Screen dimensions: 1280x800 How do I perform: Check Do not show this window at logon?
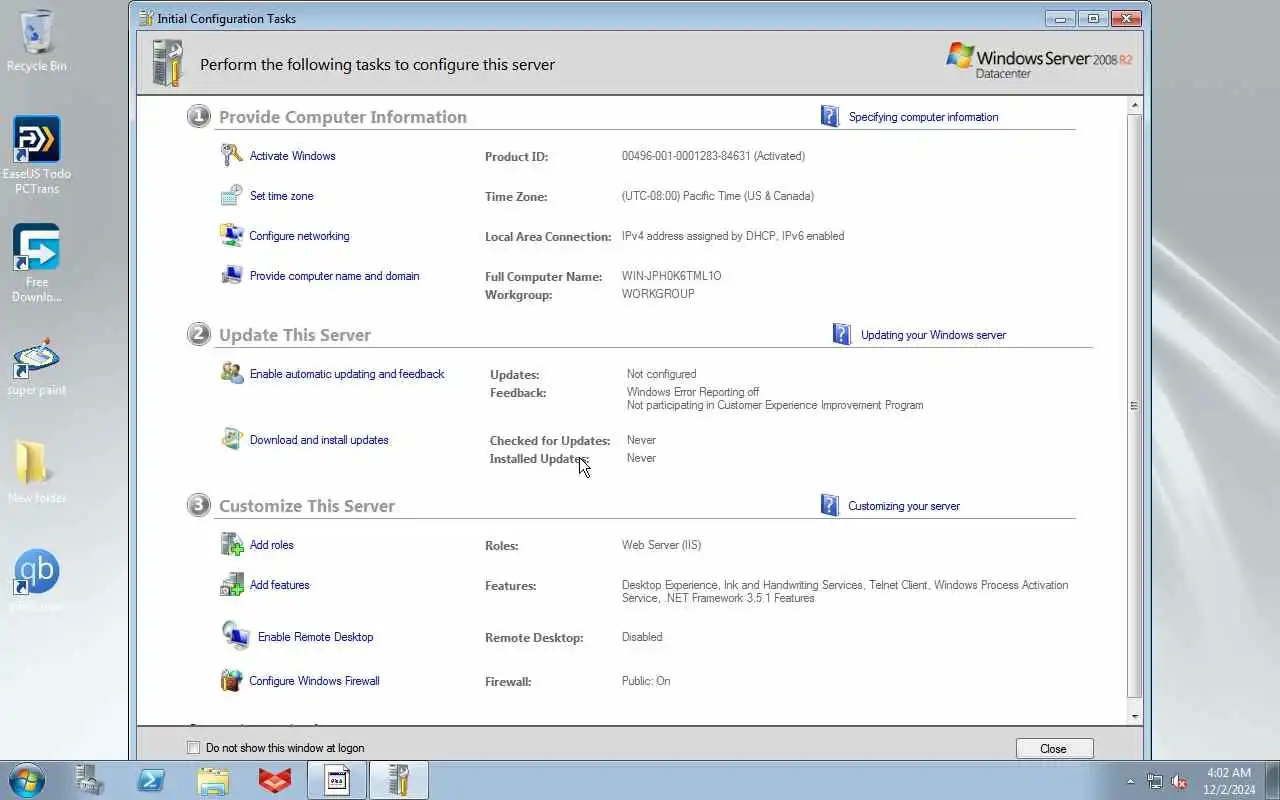194,747
